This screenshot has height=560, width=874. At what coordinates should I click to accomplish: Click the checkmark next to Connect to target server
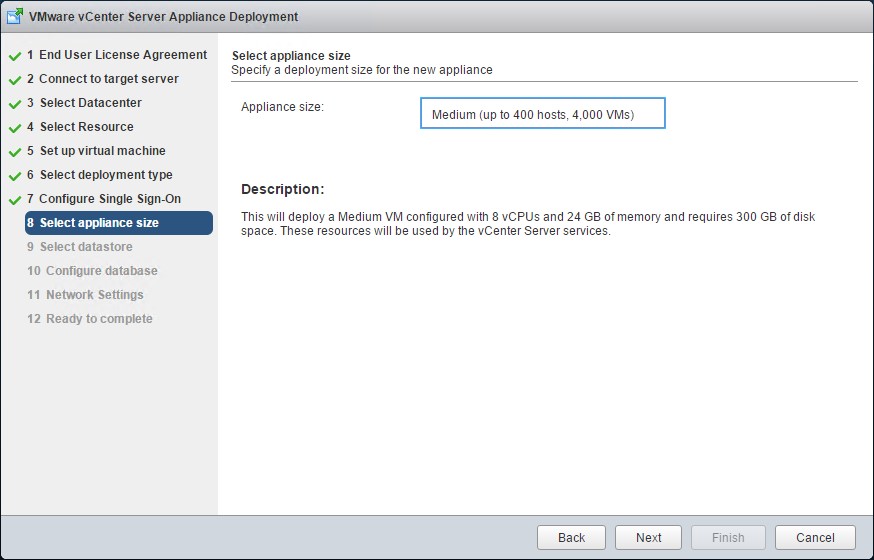pos(15,80)
